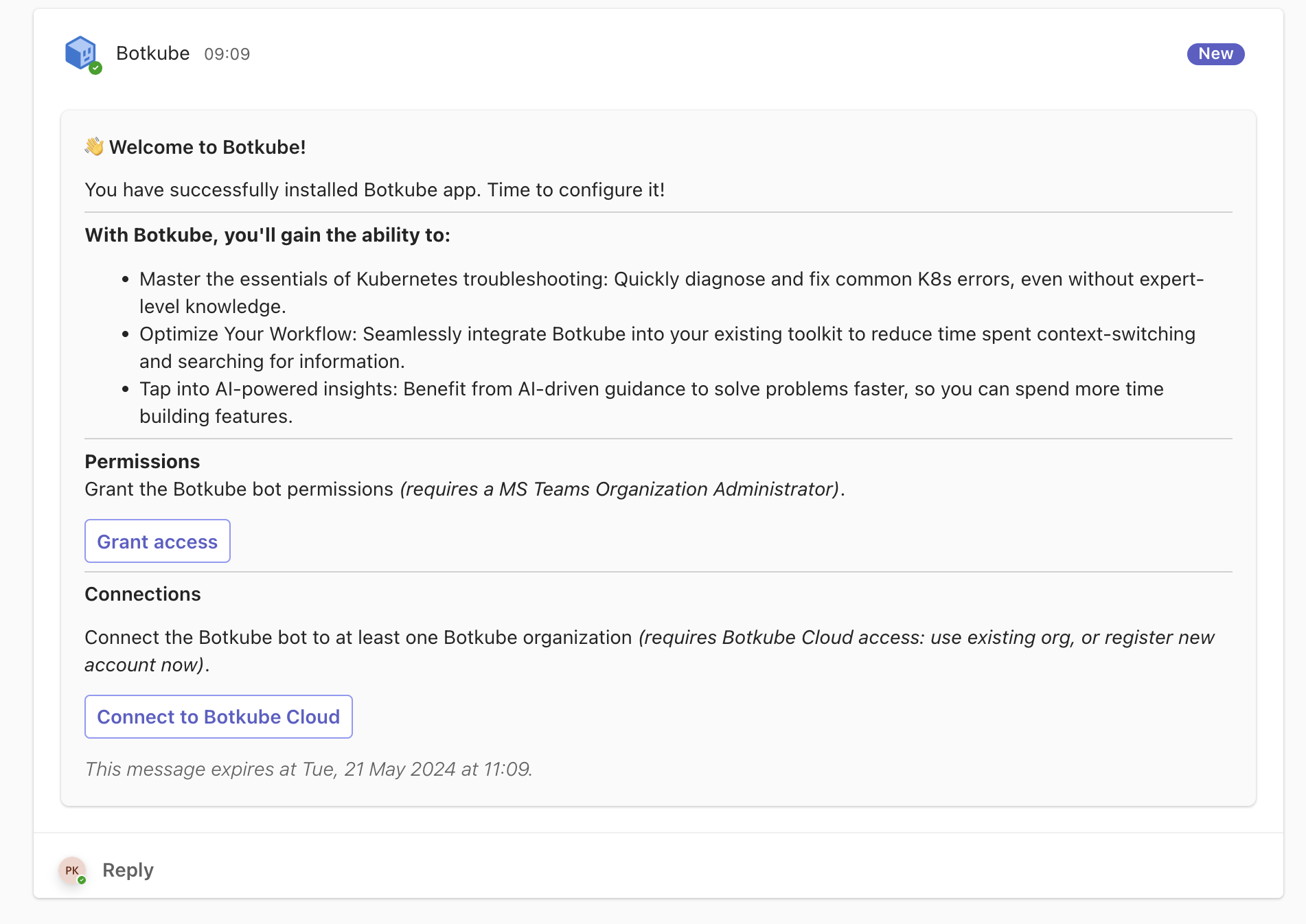1306x924 pixels.
Task: Click the Kubernetes troubleshooting bullet point
Action: 672,292
